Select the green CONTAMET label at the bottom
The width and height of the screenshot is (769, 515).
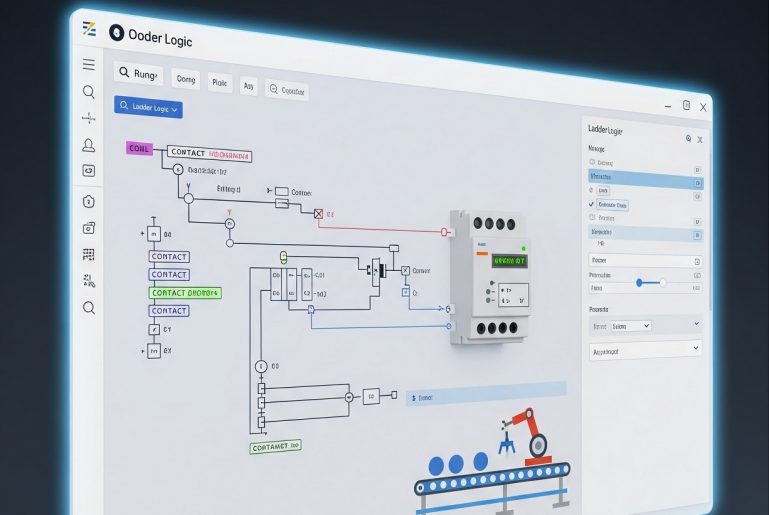(276, 446)
